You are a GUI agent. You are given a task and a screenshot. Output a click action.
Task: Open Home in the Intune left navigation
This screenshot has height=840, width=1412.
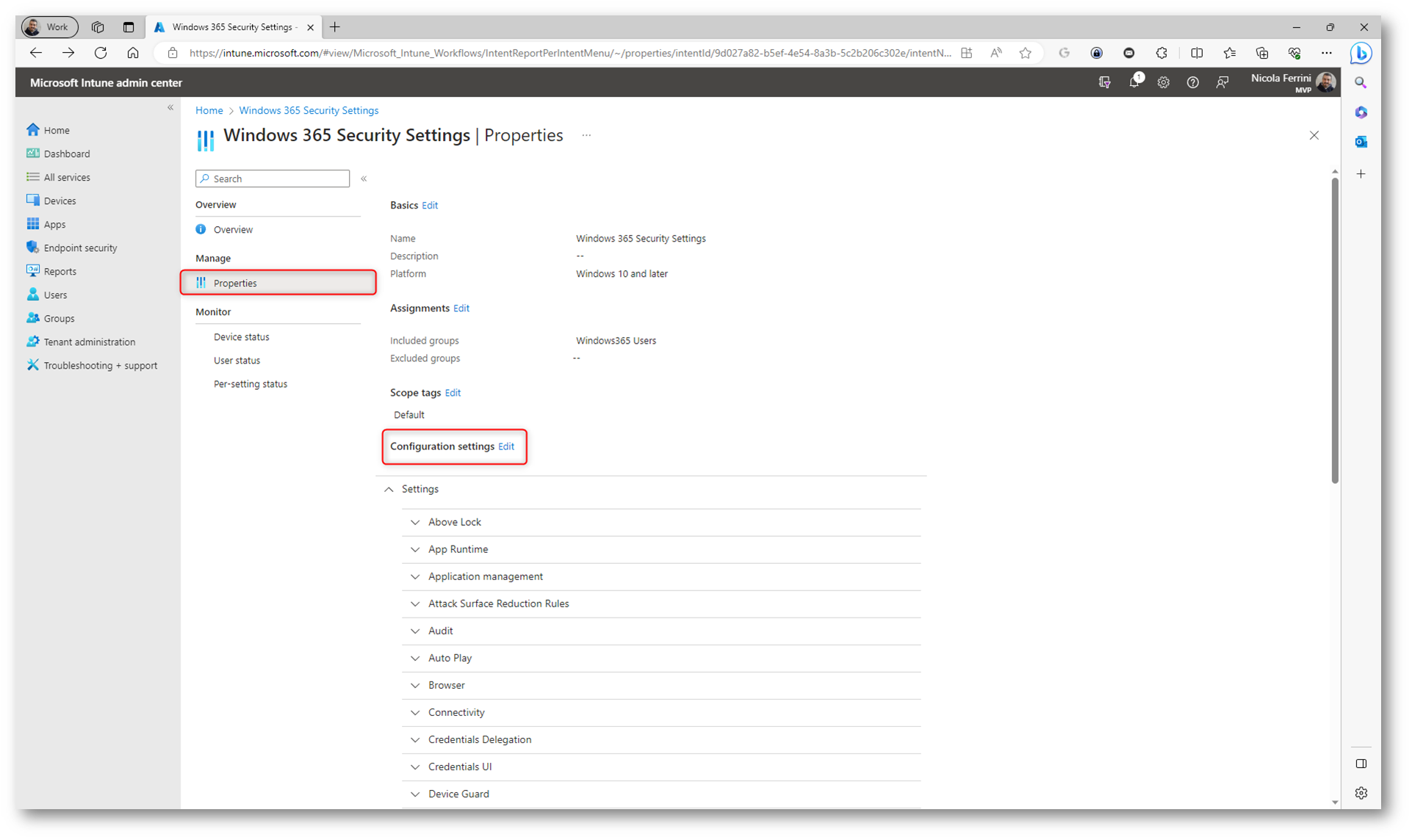(56, 130)
